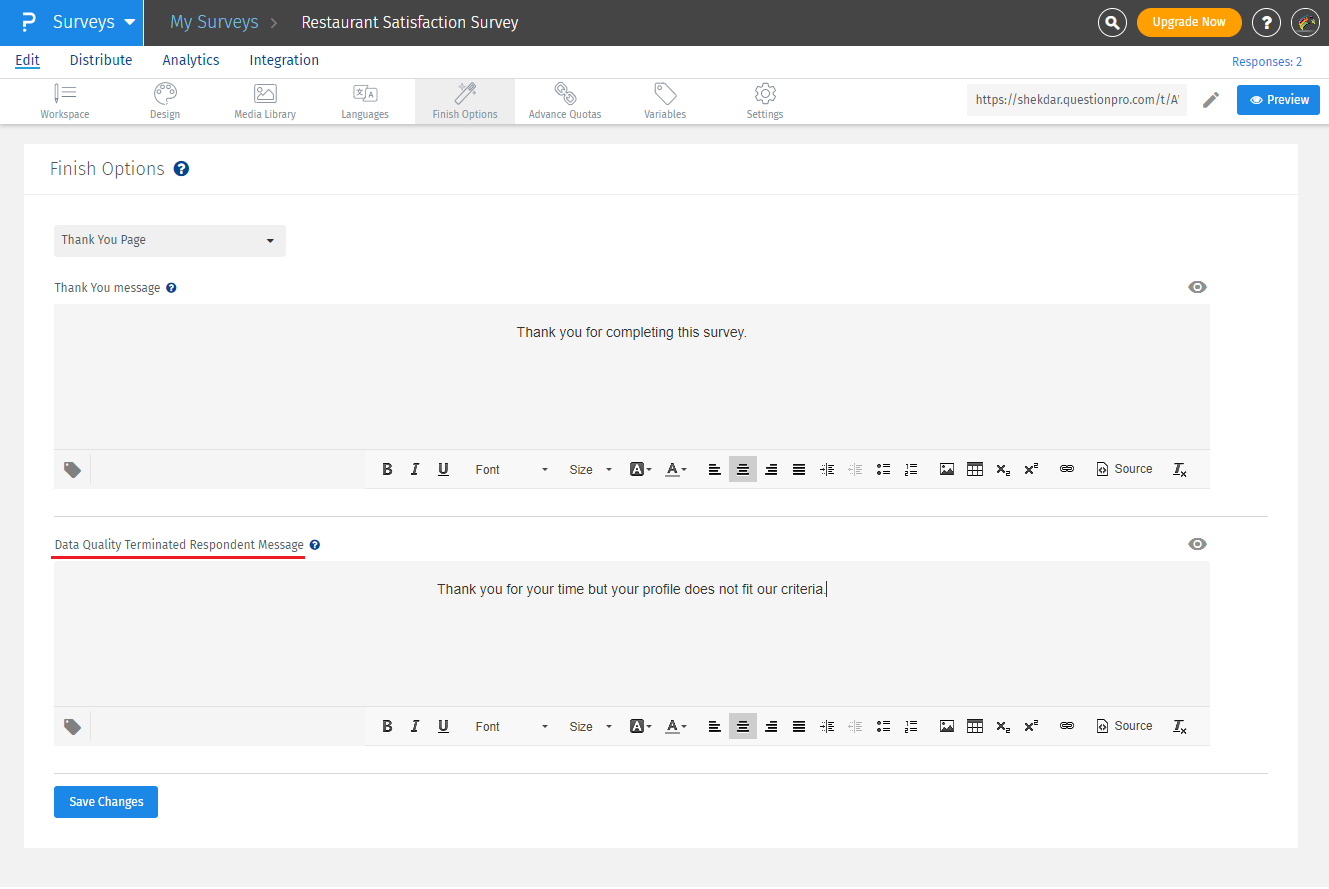Open Advance Quotas
This screenshot has height=889, width=1329.
click(565, 101)
